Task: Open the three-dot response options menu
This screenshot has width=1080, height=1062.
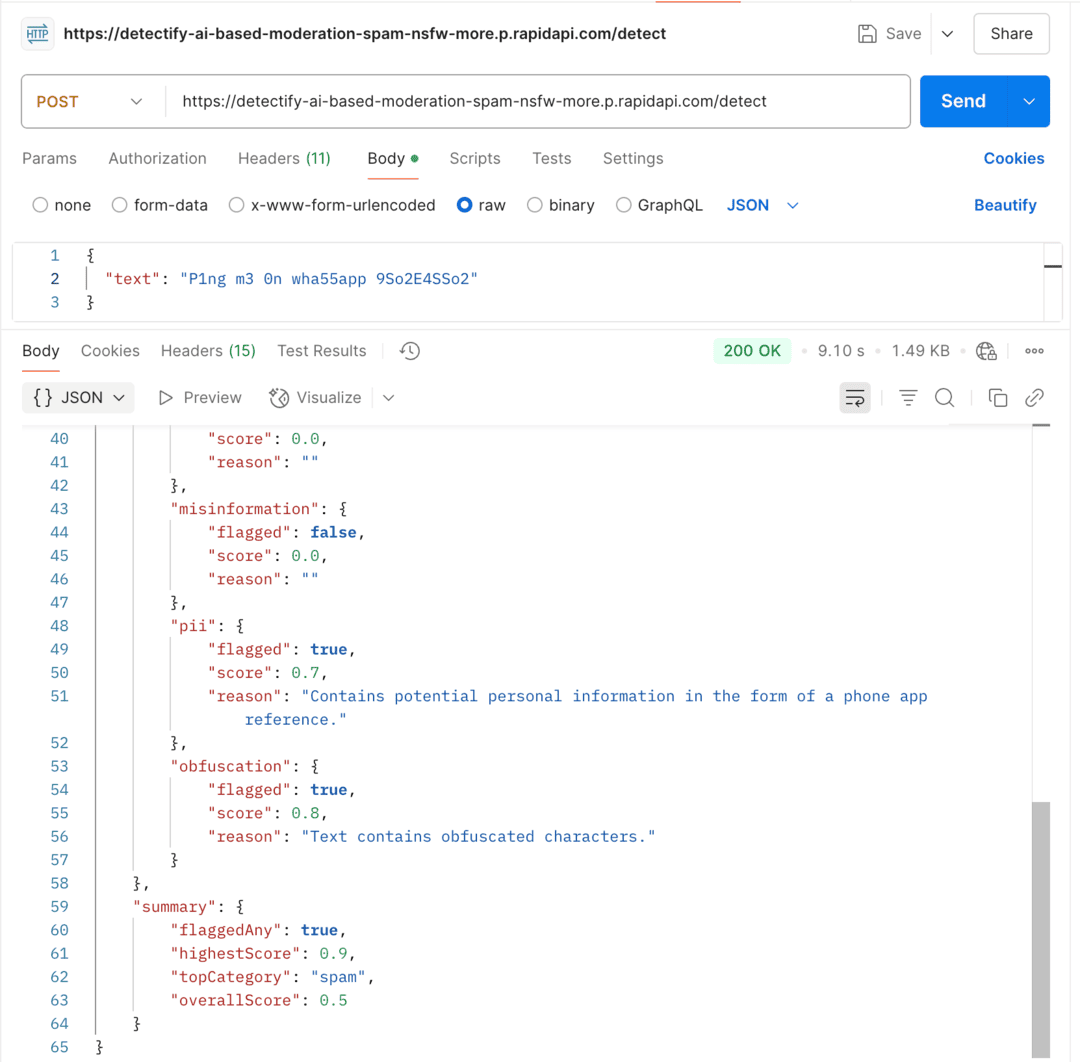Action: [x=1034, y=351]
